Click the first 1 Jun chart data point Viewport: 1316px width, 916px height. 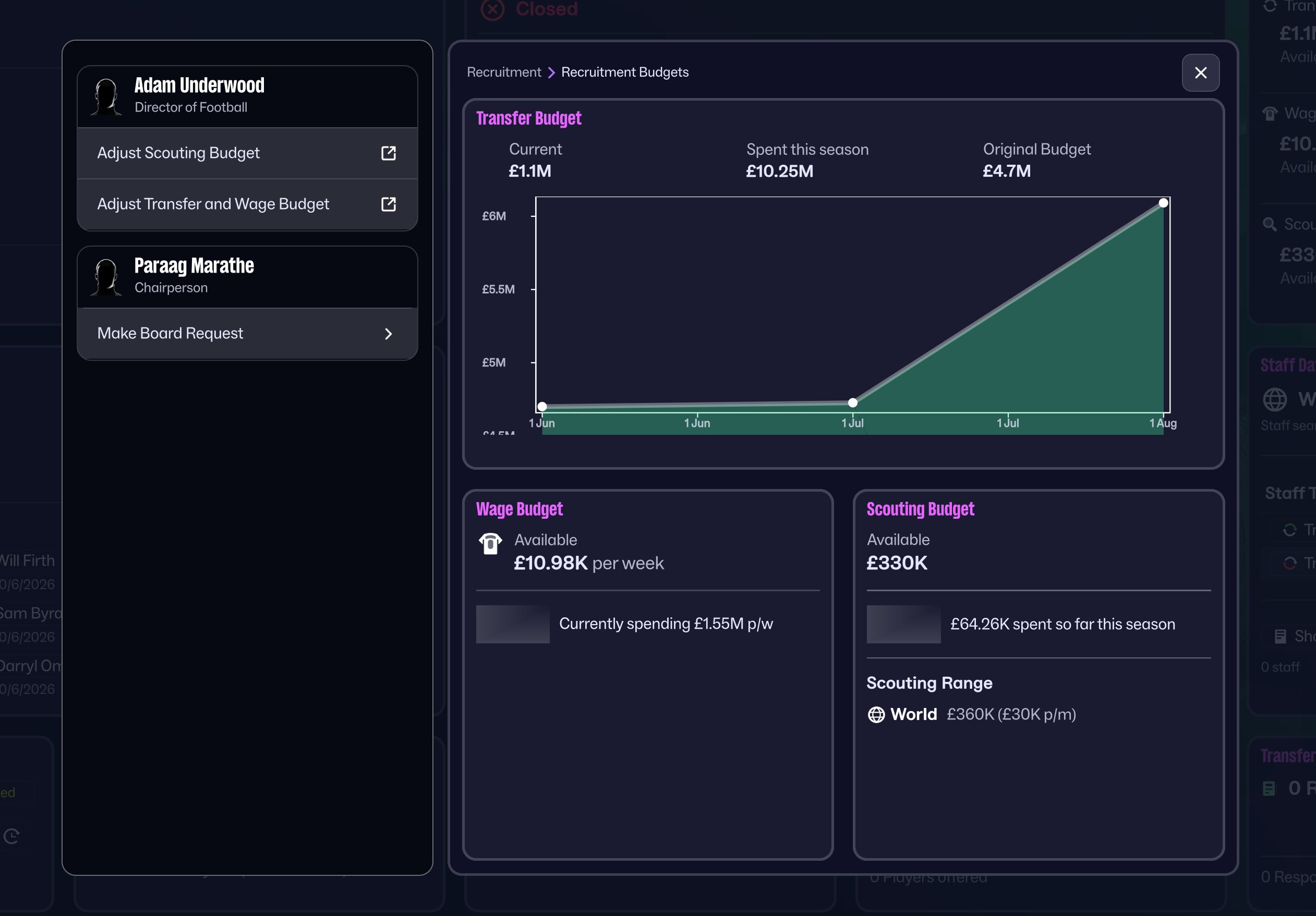coord(541,407)
